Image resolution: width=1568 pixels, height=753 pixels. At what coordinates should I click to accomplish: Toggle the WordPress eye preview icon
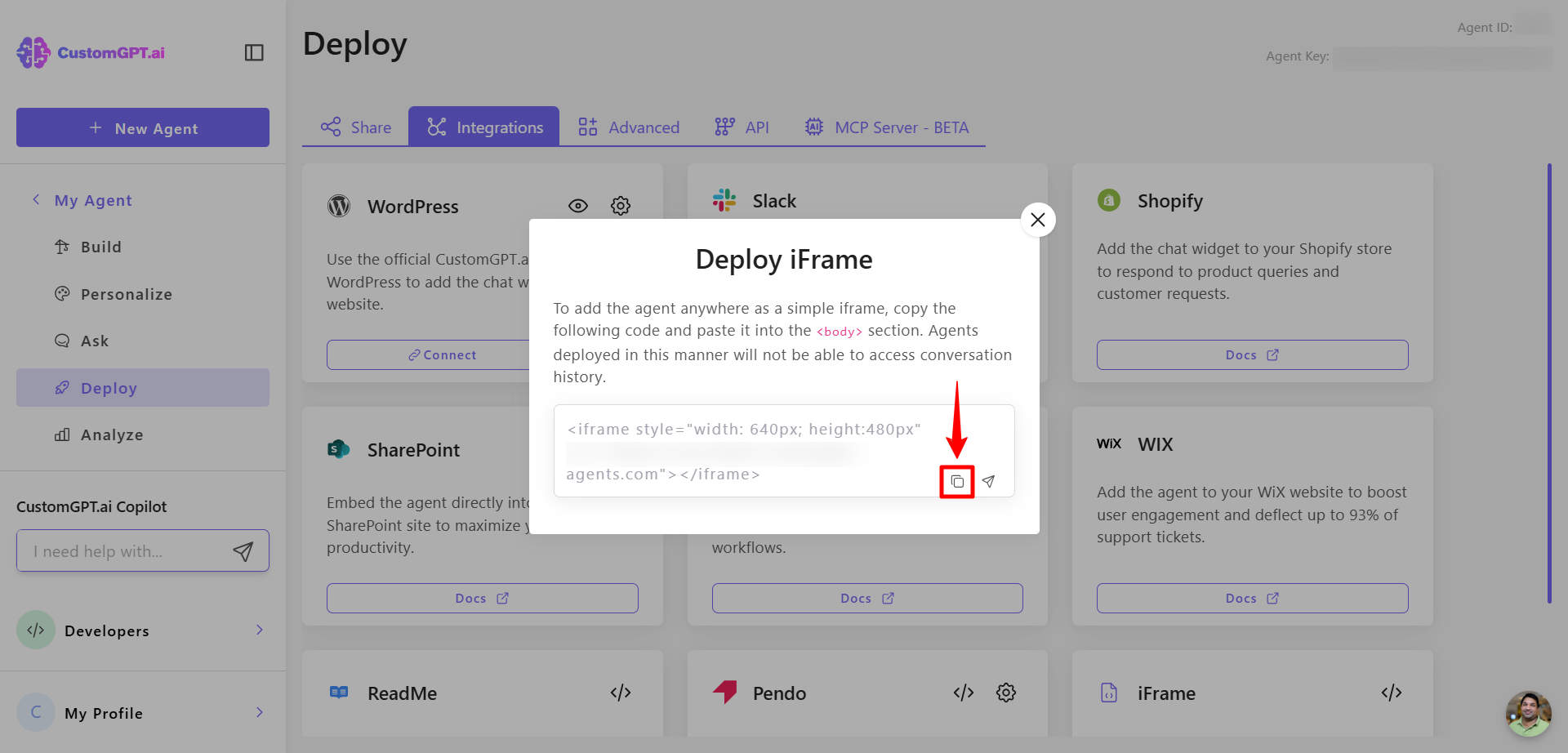point(578,206)
